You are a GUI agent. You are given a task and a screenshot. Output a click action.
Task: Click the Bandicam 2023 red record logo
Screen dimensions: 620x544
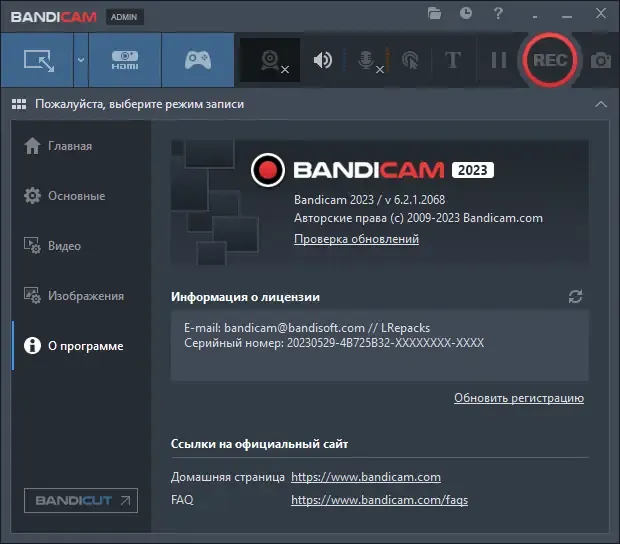coord(268,170)
